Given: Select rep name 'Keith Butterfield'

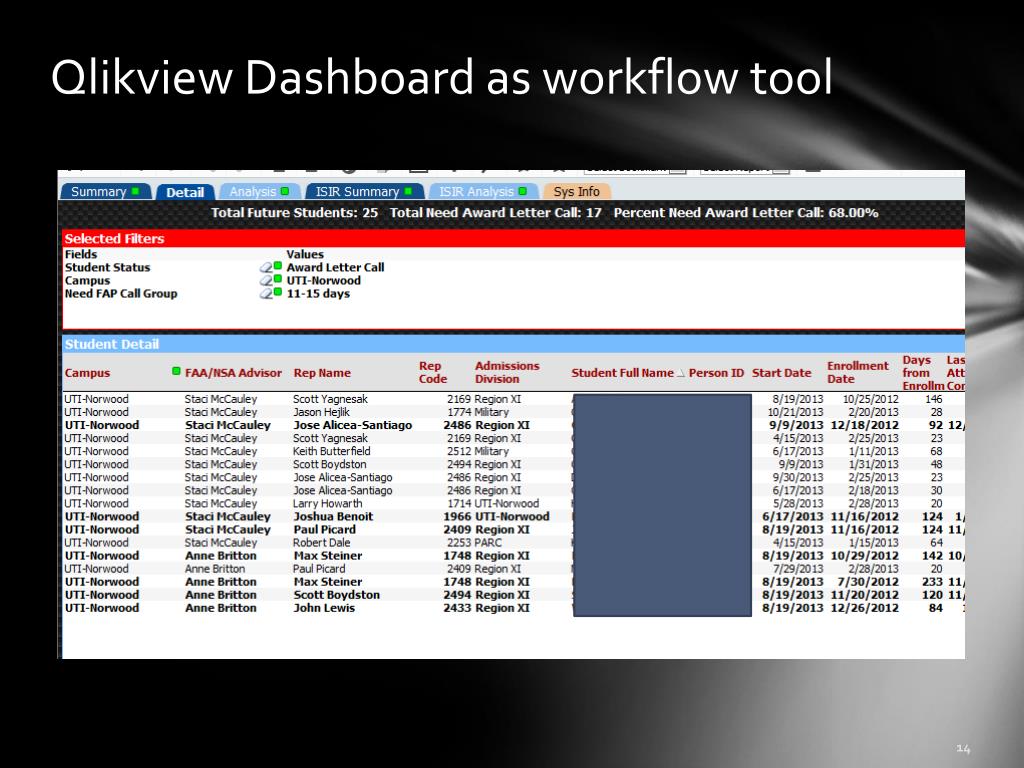Looking at the screenshot, I should click(x=331, y=451).
